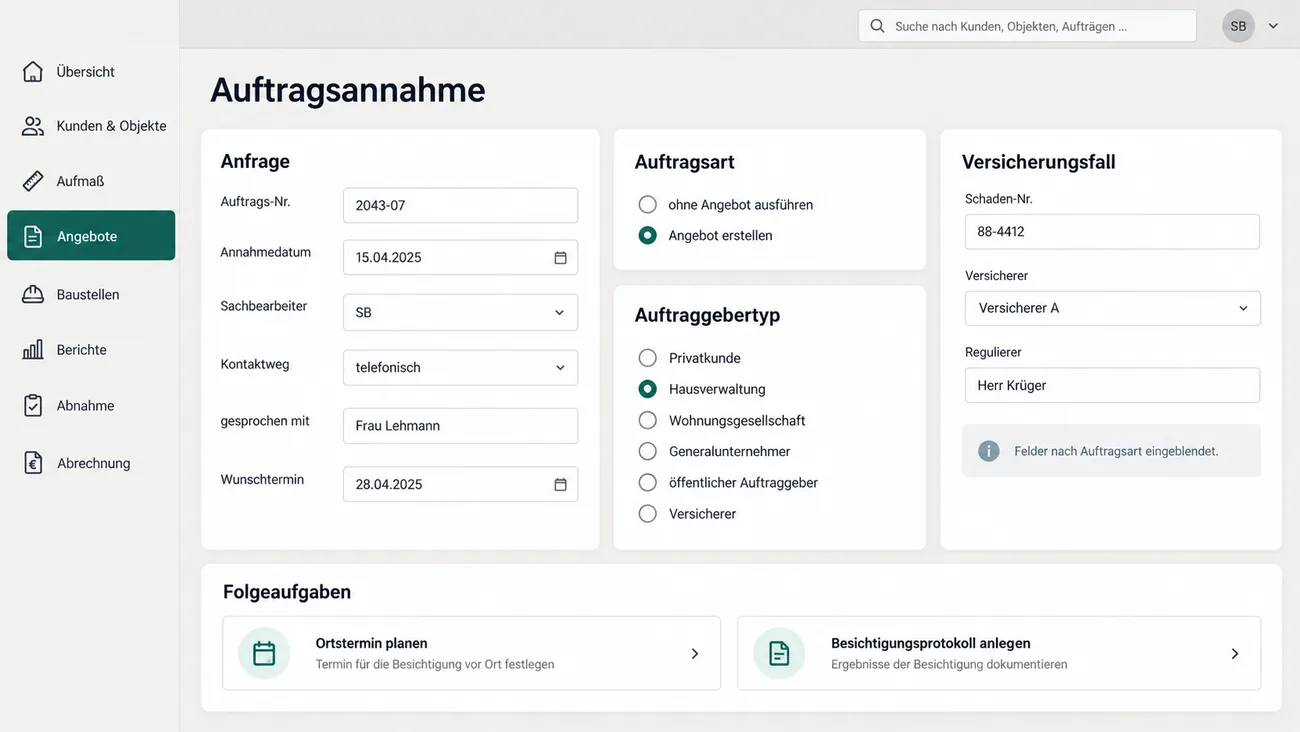Image resolution: width=1300 pixels, height=732 pixels.
Task: Click 'Felder nach Auftragsart eingeblendet.' hint text
Action: [1116, 451]
